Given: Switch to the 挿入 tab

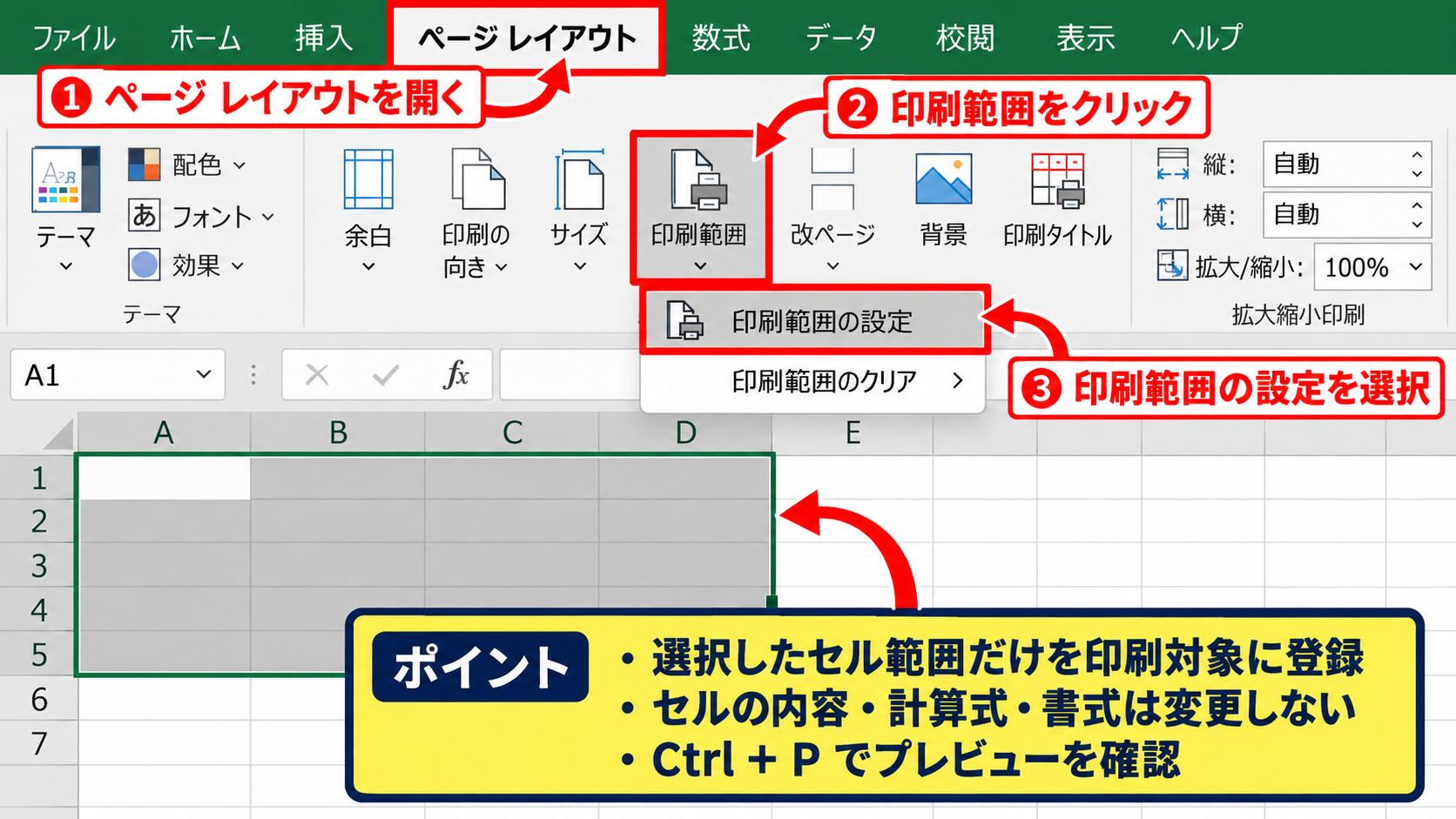Looking at the screenshot, I should point(324,38).
